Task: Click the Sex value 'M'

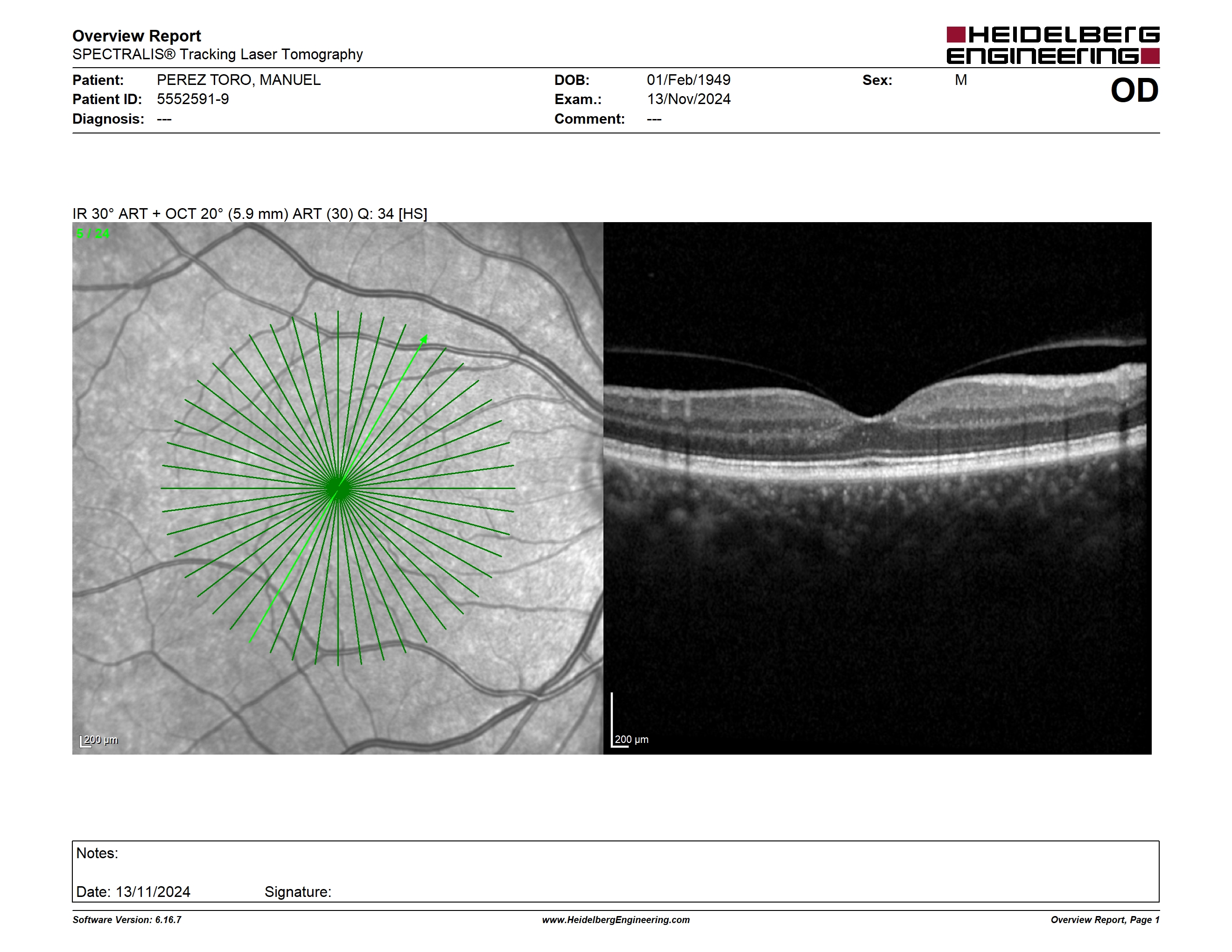Action: (x=961, y=80)
